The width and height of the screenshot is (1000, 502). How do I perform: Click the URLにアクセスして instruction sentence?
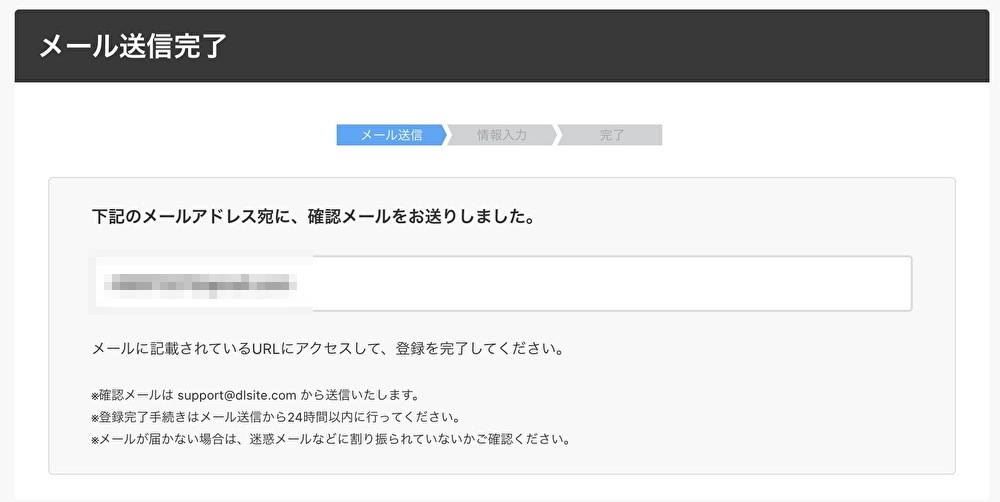pos(328,350)
